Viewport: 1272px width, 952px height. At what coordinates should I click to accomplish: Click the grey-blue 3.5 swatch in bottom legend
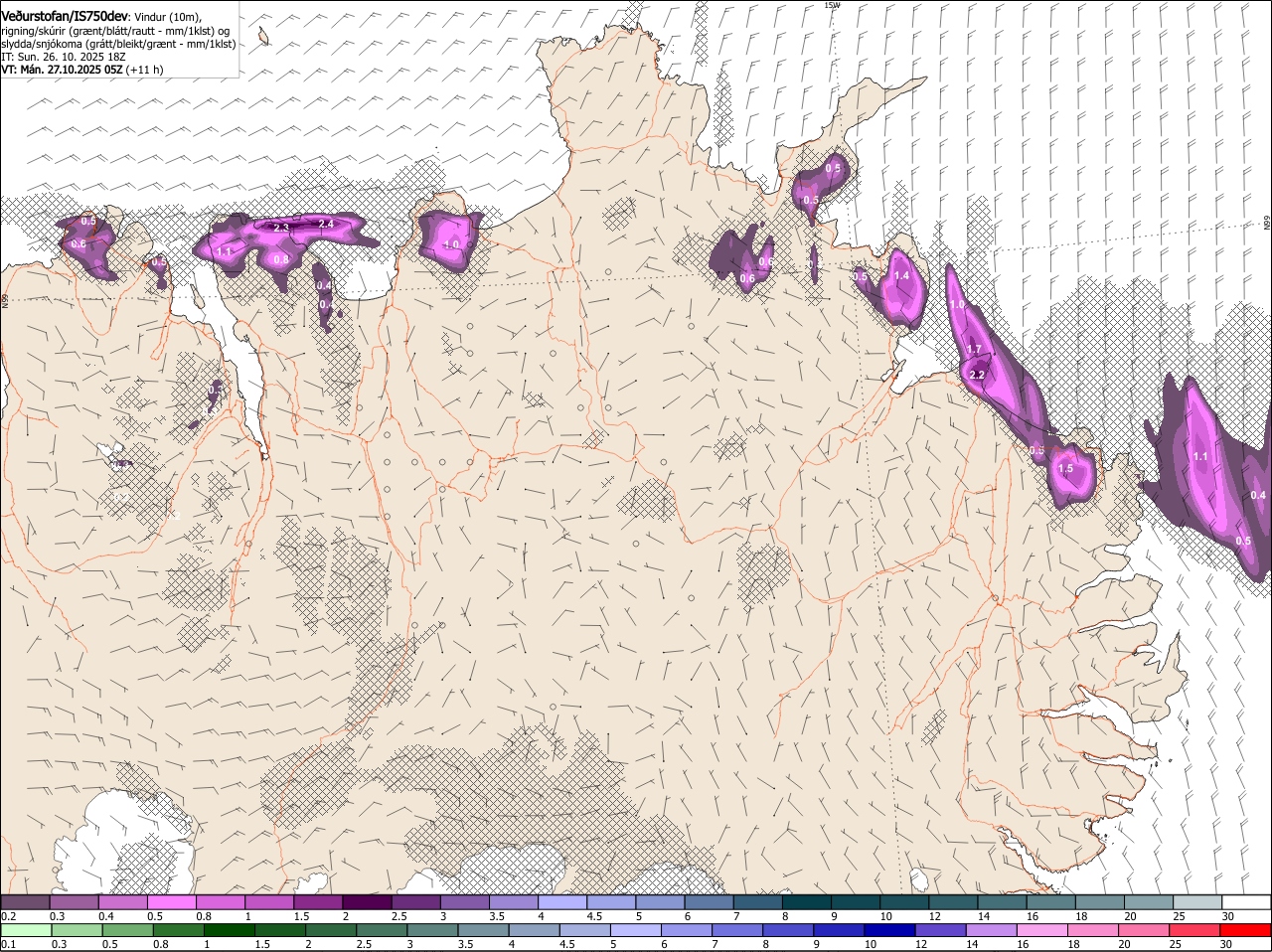482,931
